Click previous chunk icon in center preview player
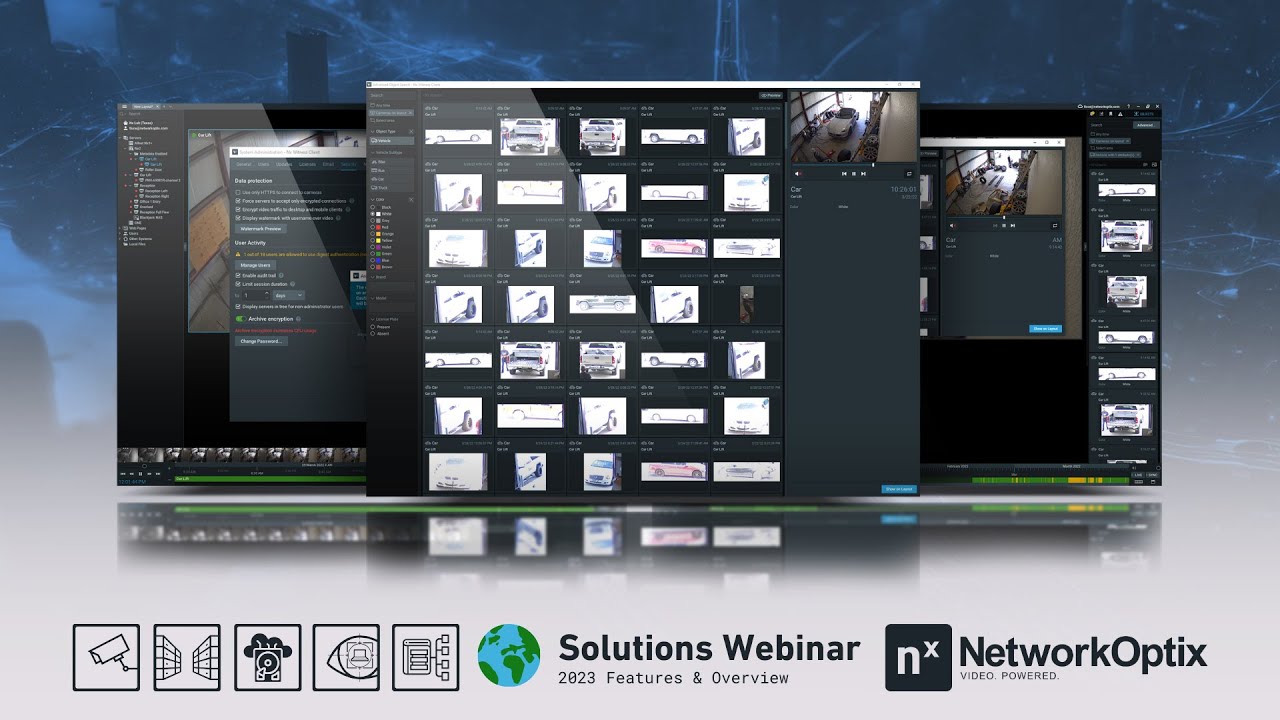The image size is (1280, 720). (x=844, y=174)
